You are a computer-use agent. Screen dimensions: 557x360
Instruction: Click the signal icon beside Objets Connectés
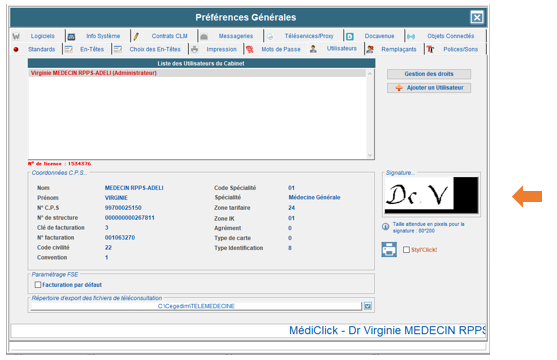(x=411, y=36)
